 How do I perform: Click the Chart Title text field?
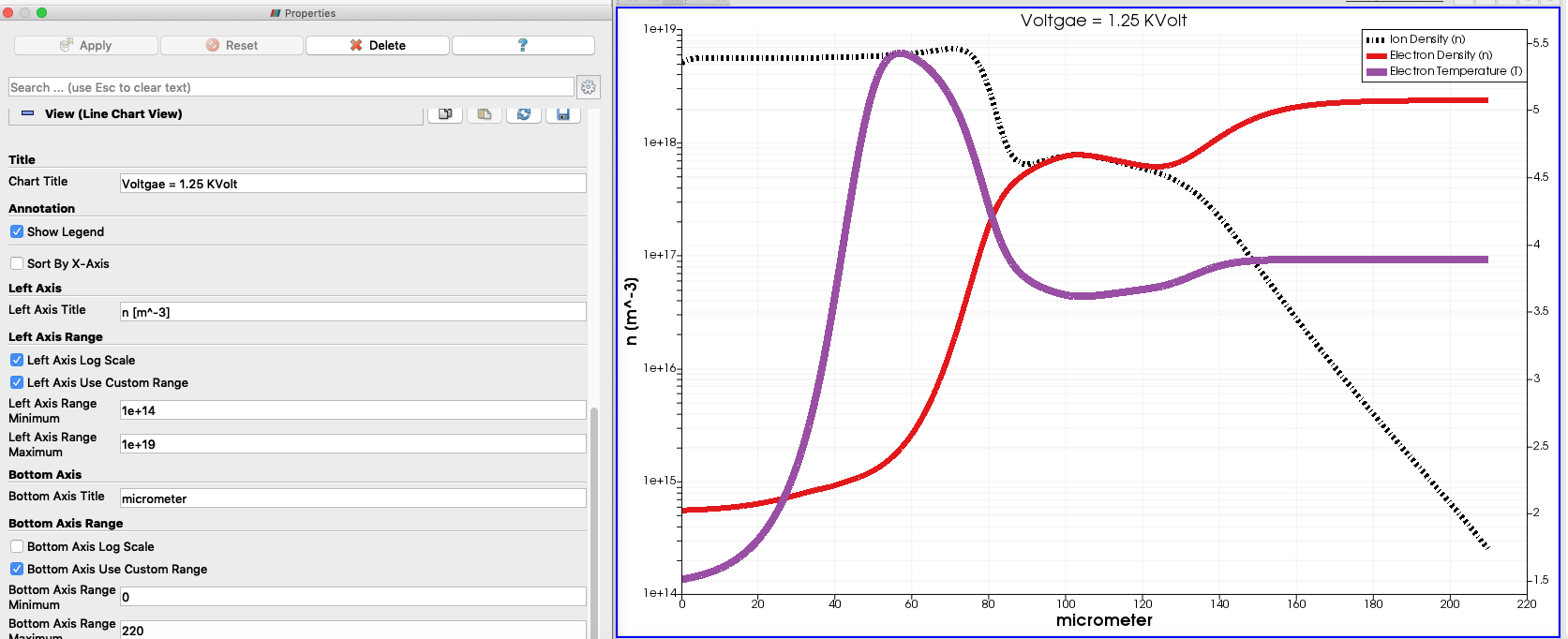coord(352,184)
